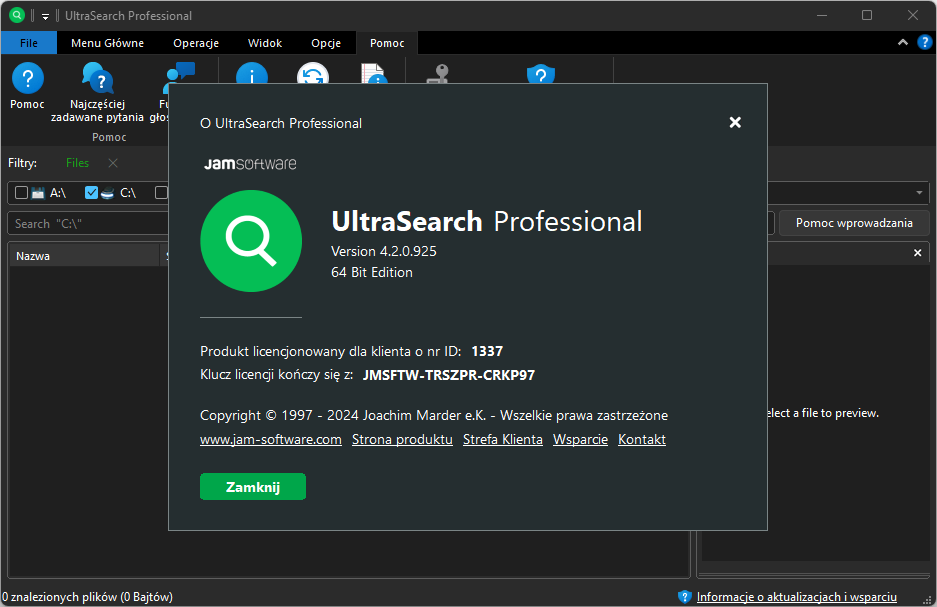Click the status text 0 znalezionych plików
This screenshot has width=937, height=607.
pyautogui.click(x=59, y=597)
